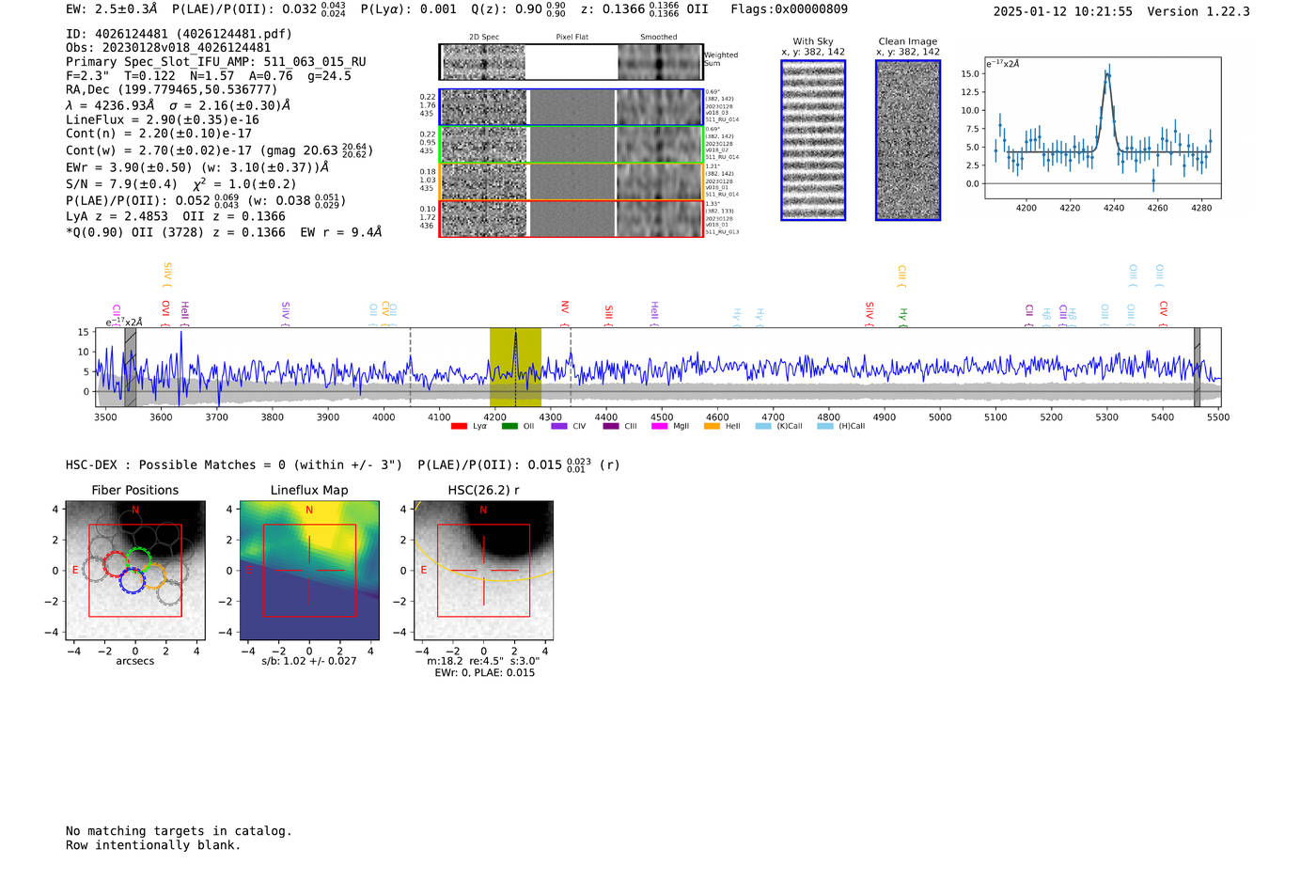Select the orange dashed fiber circle

pyautogui.click(x=154, y=575)
